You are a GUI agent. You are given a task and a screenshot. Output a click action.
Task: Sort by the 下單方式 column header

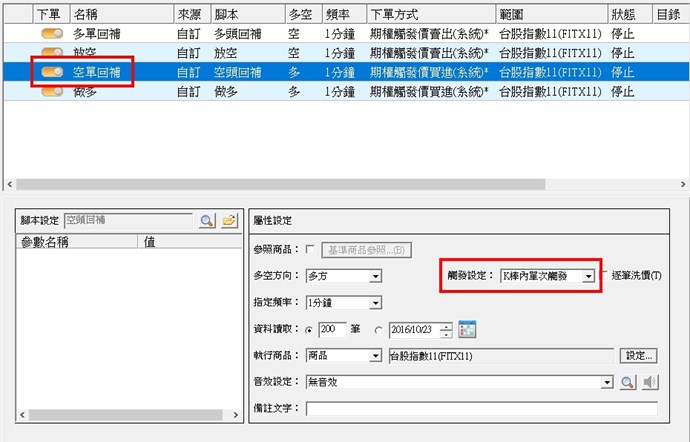click(431, 15)
